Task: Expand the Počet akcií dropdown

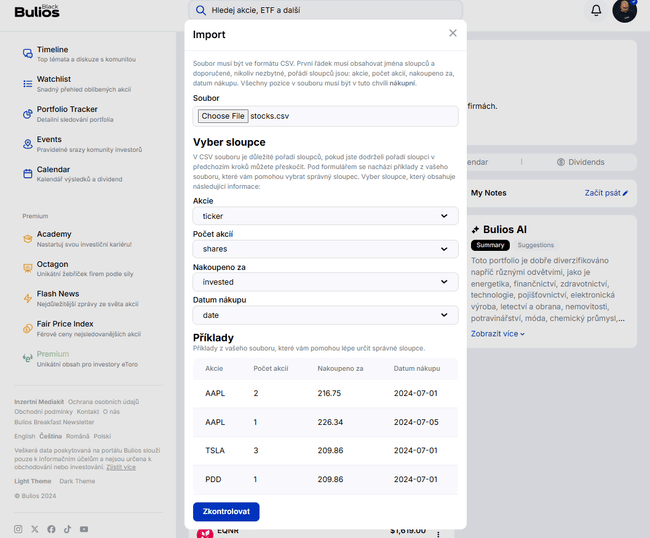Action: point(325,249)
